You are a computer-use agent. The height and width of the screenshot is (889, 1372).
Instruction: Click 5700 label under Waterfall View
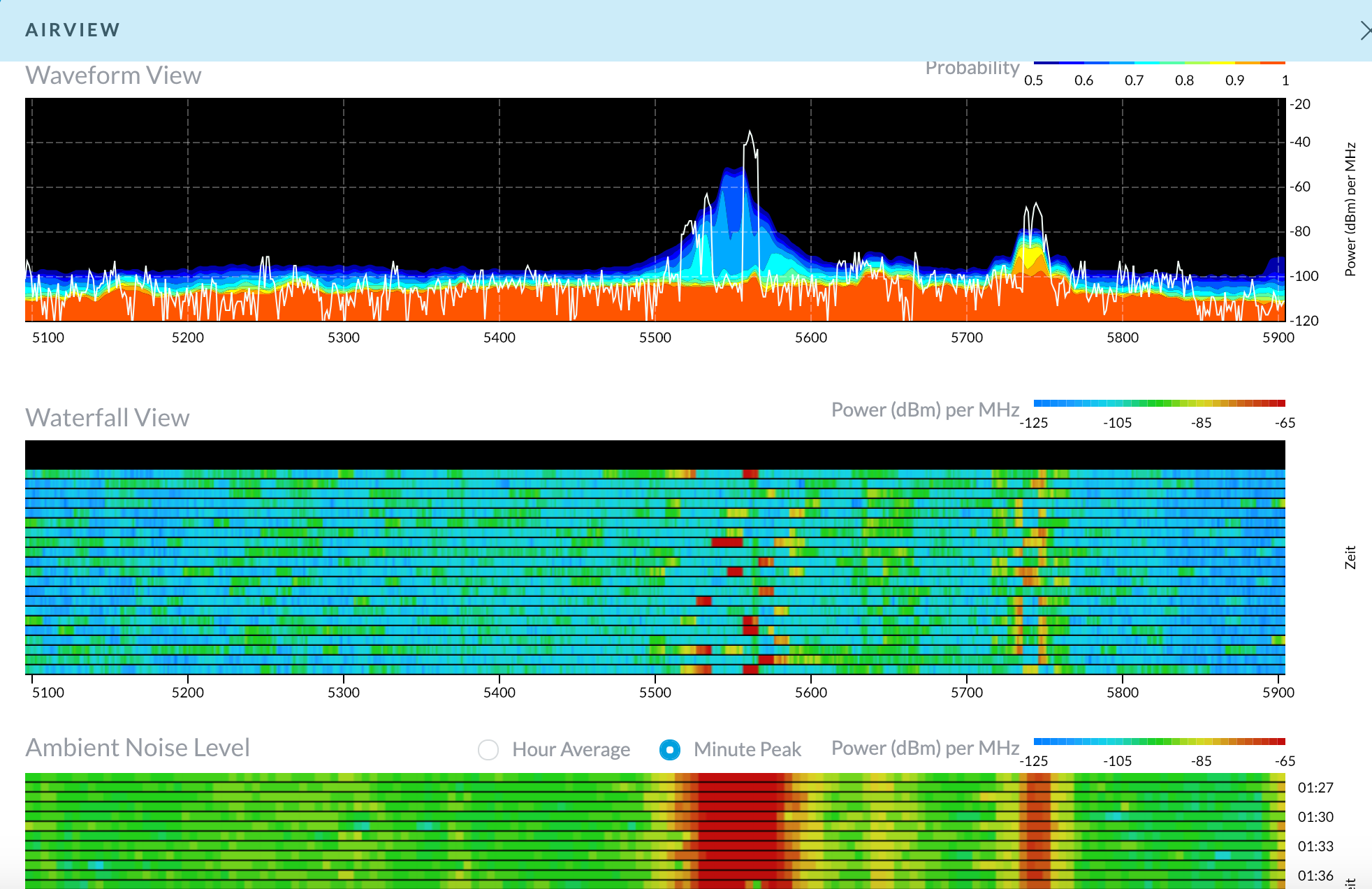click(967, 693)
